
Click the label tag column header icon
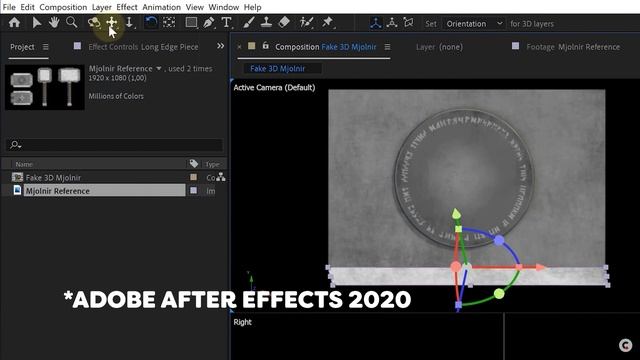click(x=193, y=164)
